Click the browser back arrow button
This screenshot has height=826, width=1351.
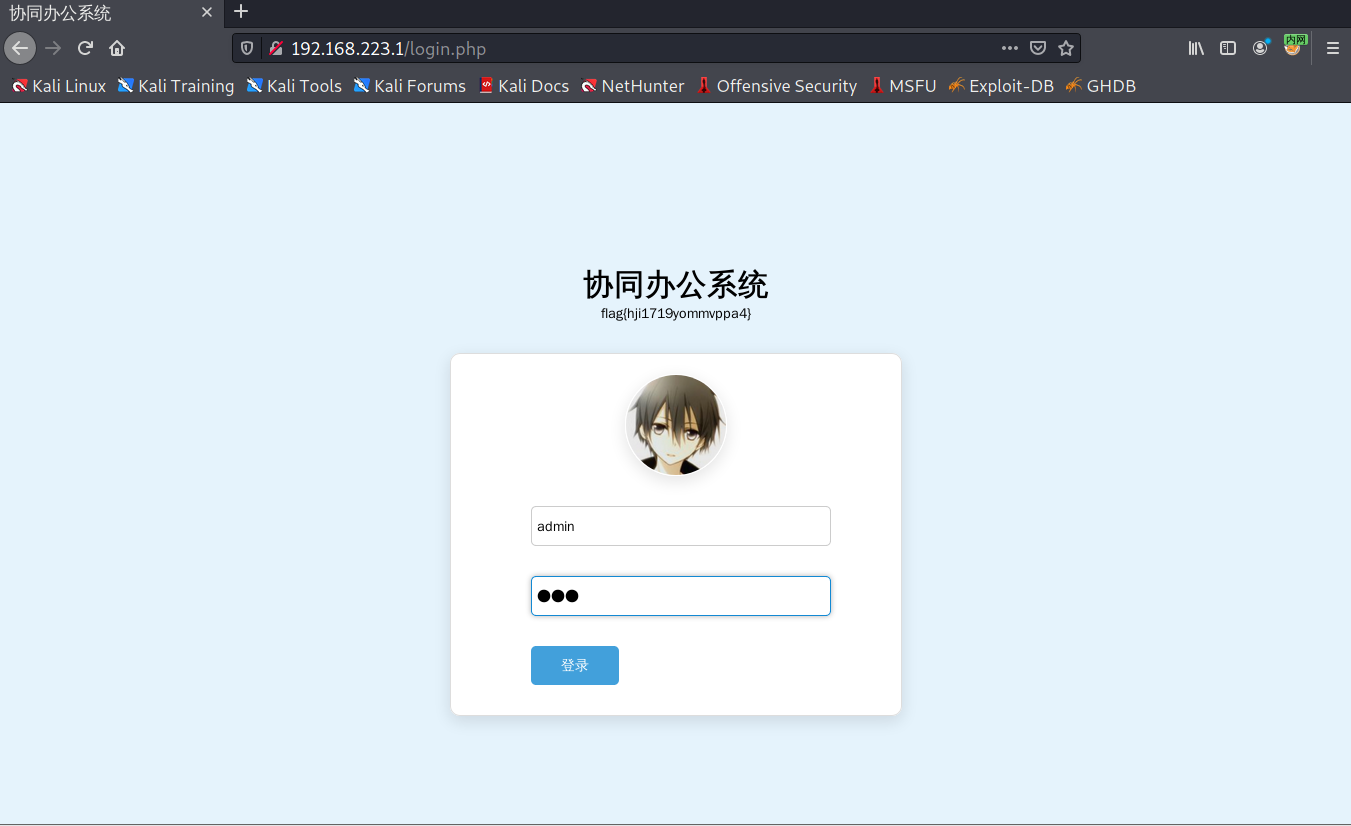(20, 48)
